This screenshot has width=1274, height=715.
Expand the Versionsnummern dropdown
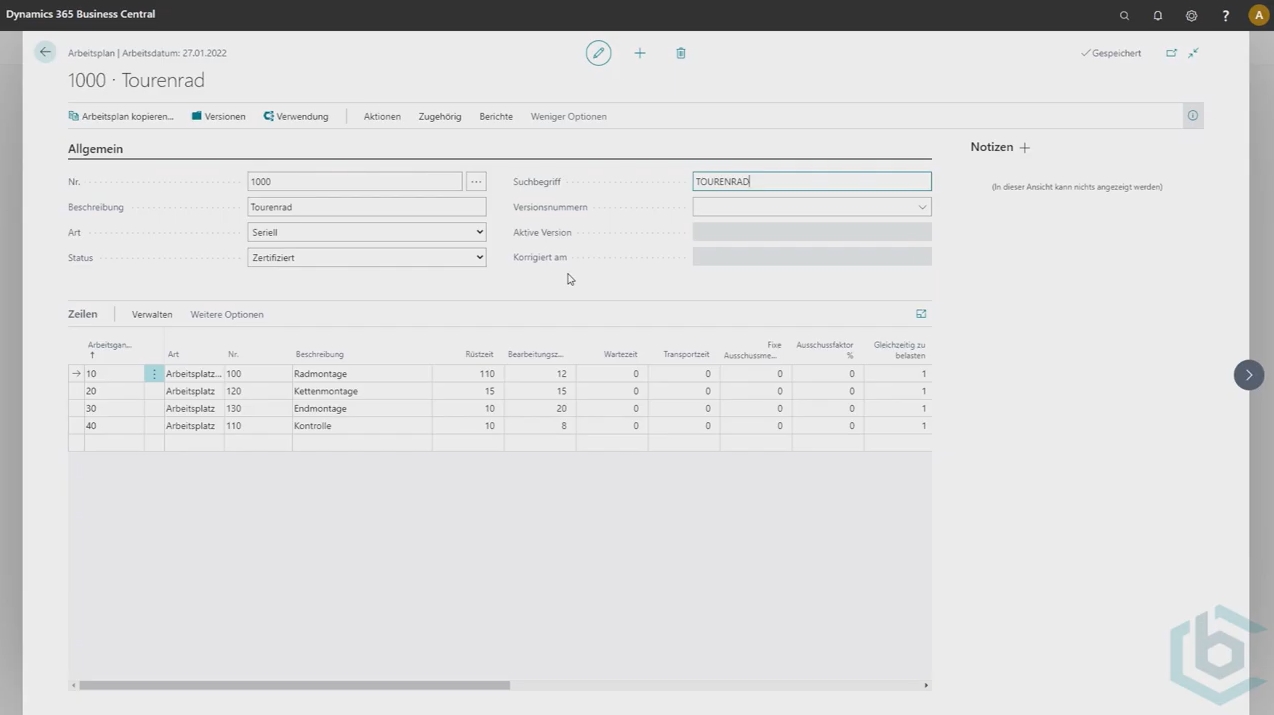coord(921,207)
